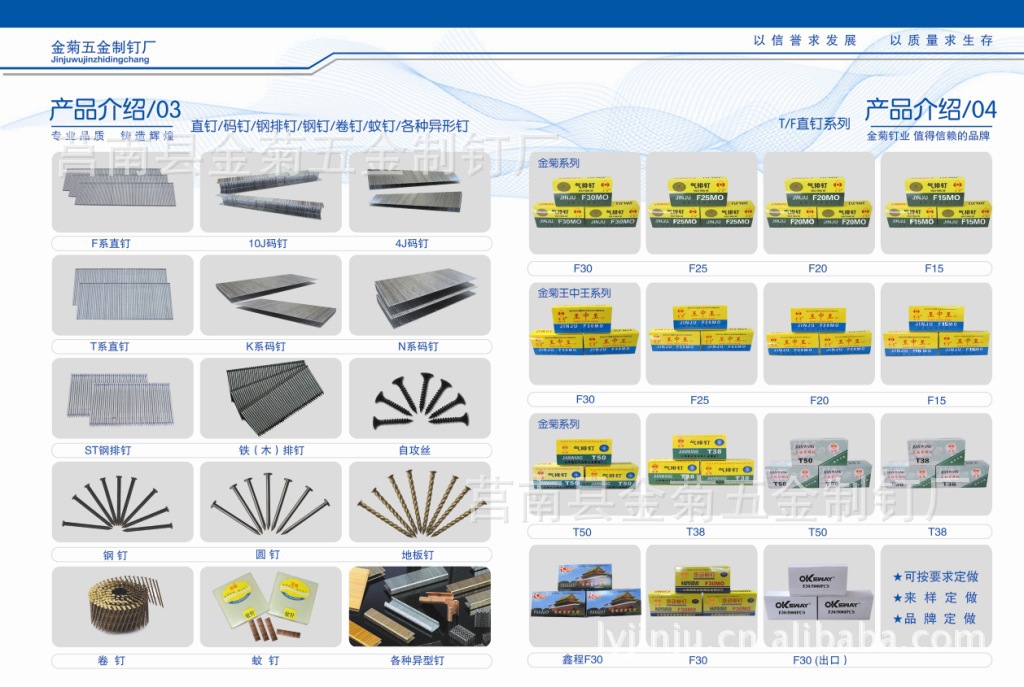Select the K系码钉 caption

pos(266,347)
